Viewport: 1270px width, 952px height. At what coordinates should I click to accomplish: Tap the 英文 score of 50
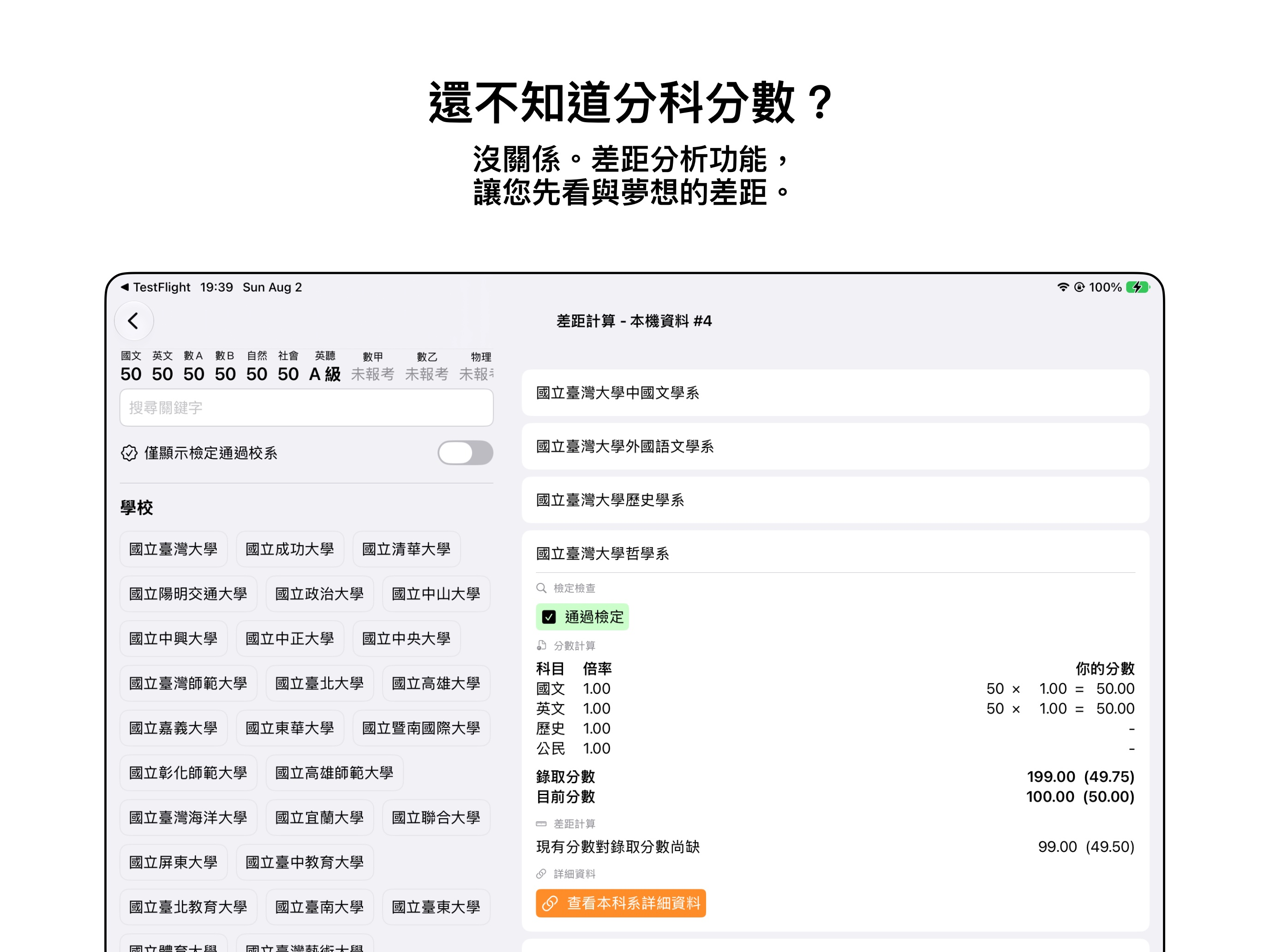(162, 374)
